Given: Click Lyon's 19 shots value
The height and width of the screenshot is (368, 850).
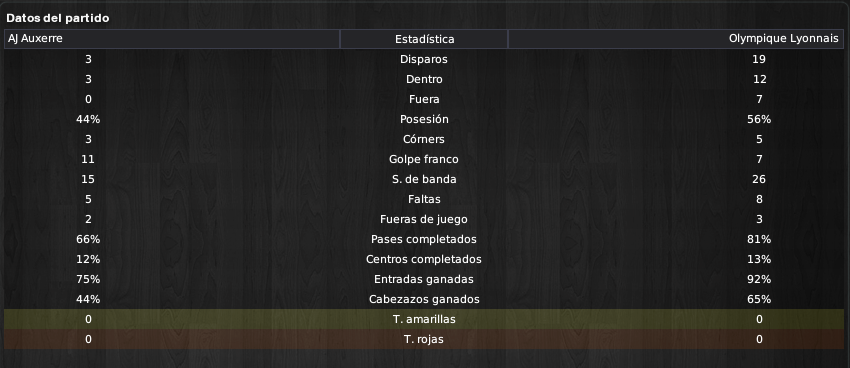Looking at the screenshot, I should pyautogui.click(x=759, y=59).
